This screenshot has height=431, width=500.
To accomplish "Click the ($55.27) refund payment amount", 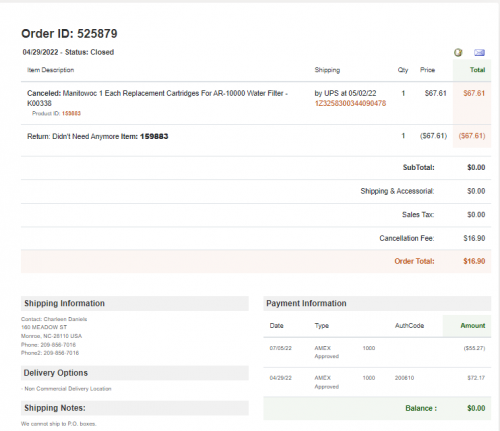I will click(474, 348).
